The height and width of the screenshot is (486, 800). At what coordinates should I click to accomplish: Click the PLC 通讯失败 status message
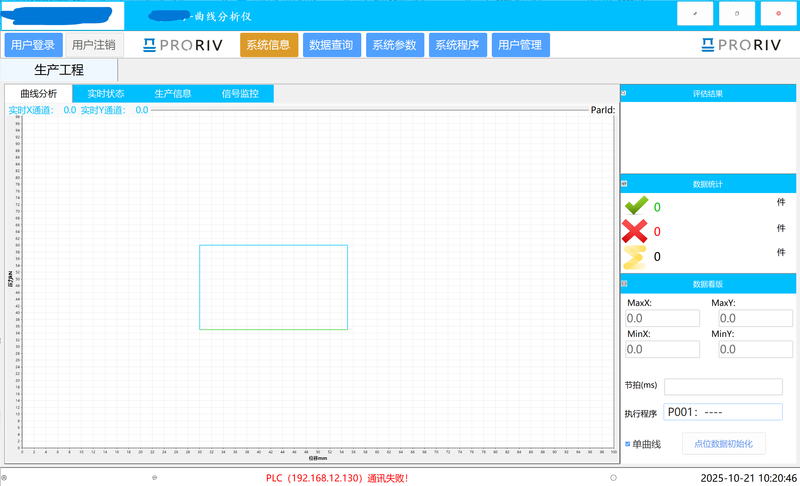(x=337, y=478)
